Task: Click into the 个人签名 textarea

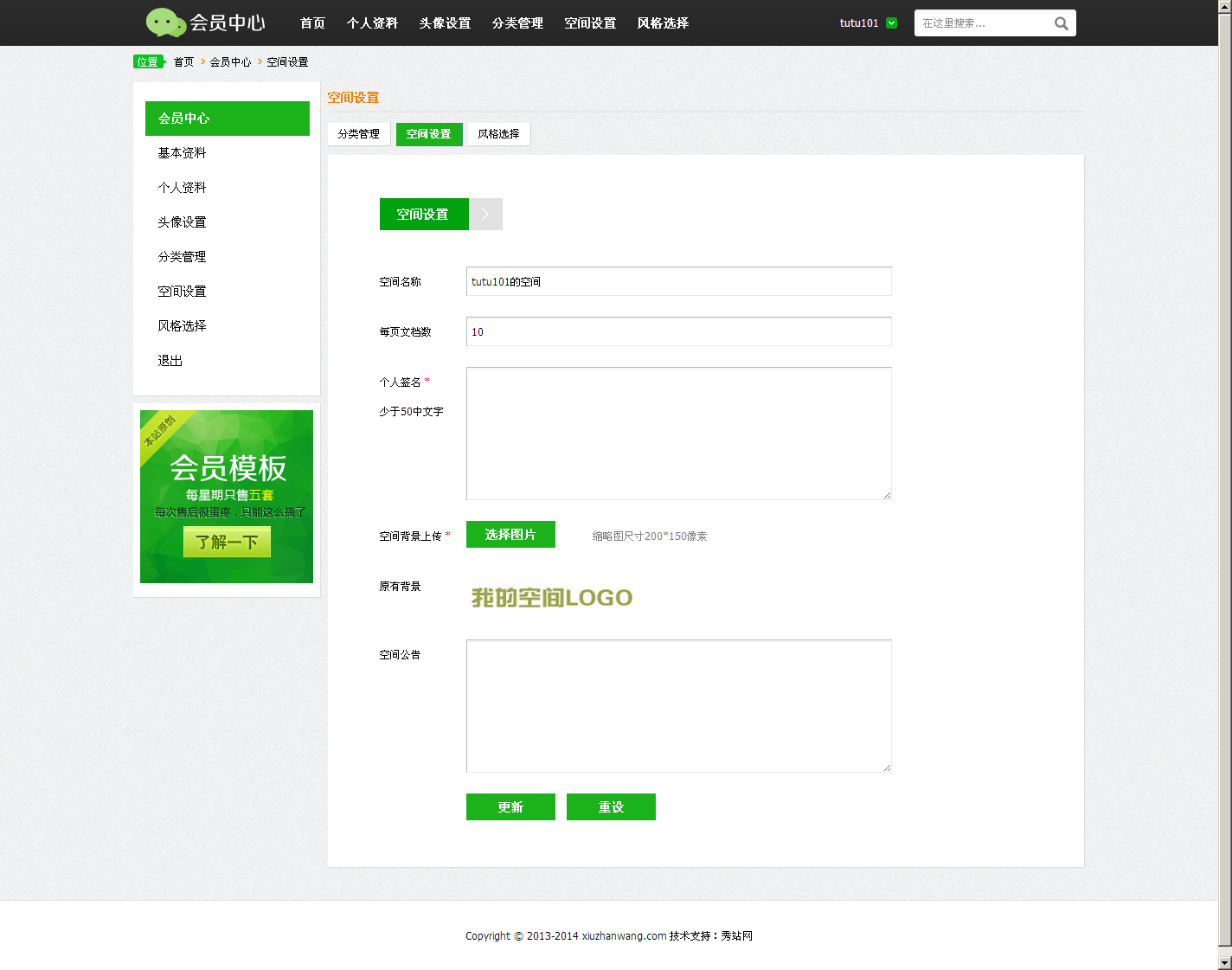Action: (x=678, y=433)
